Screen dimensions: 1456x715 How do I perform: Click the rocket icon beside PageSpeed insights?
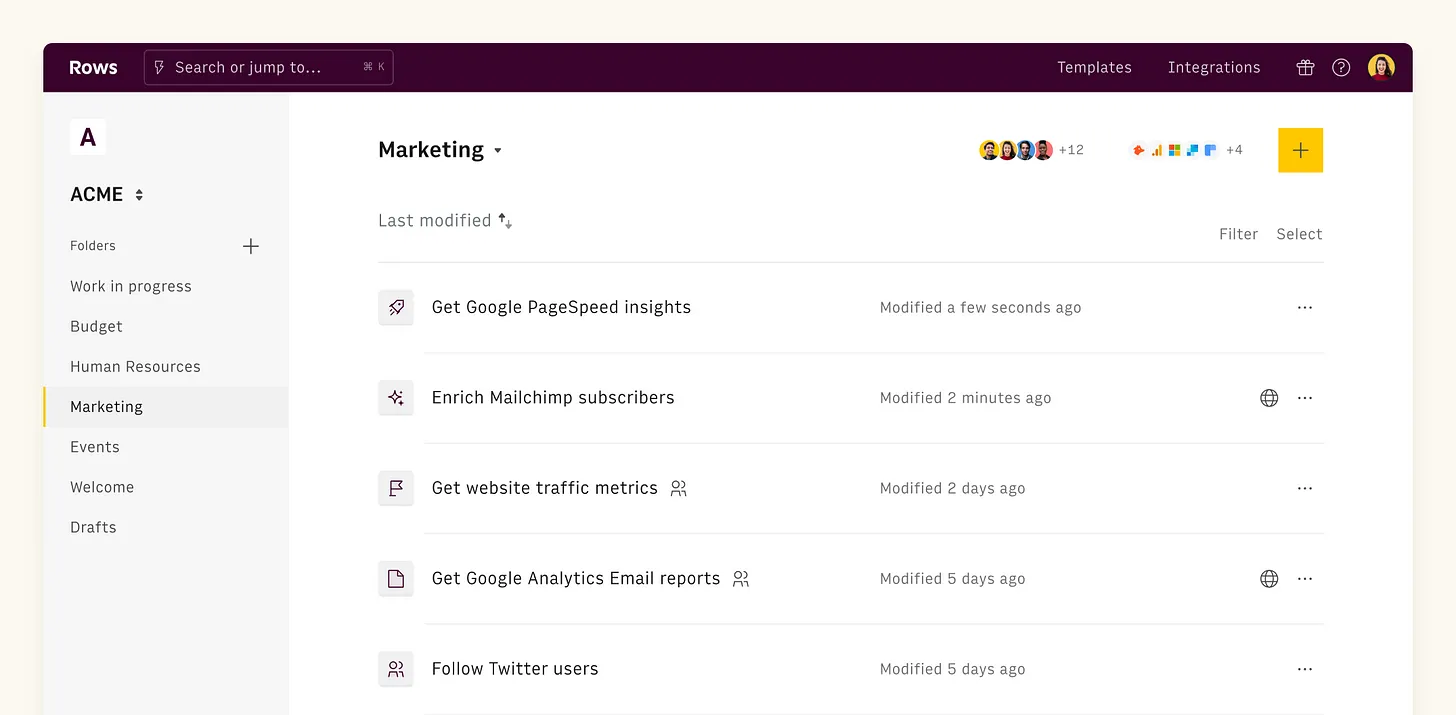396,308
